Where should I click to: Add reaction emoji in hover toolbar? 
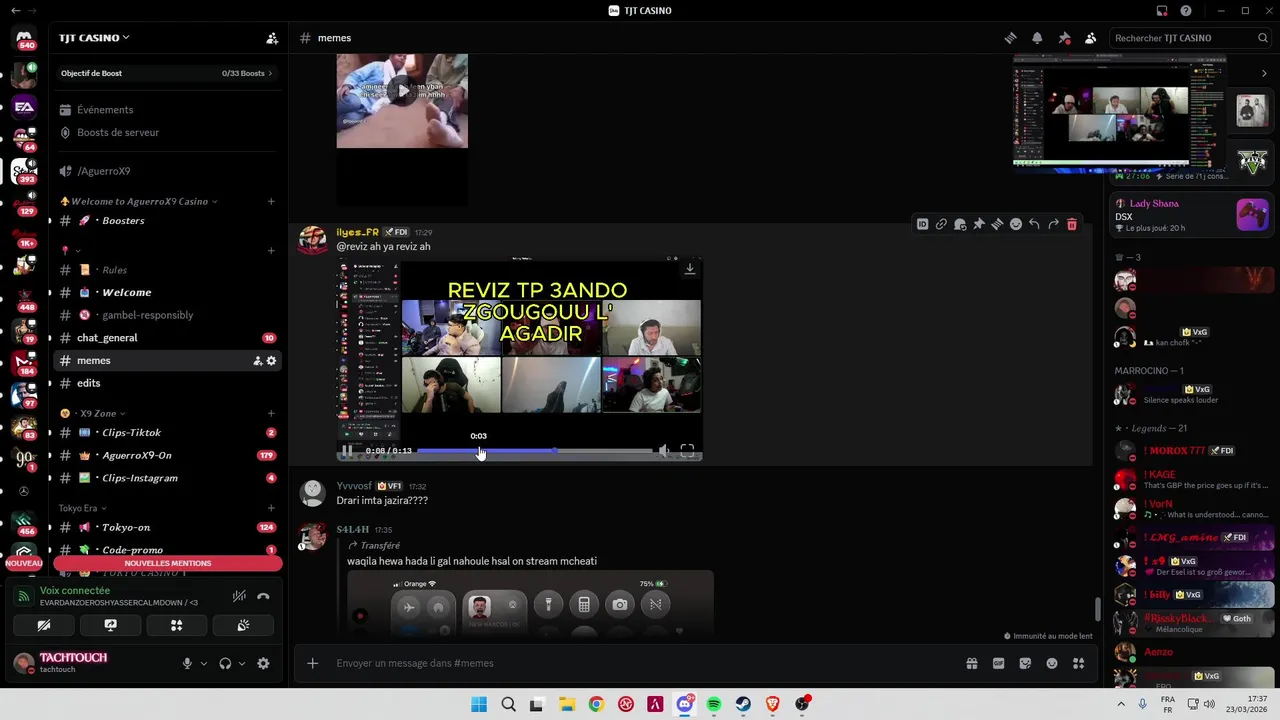(1015, 224)
